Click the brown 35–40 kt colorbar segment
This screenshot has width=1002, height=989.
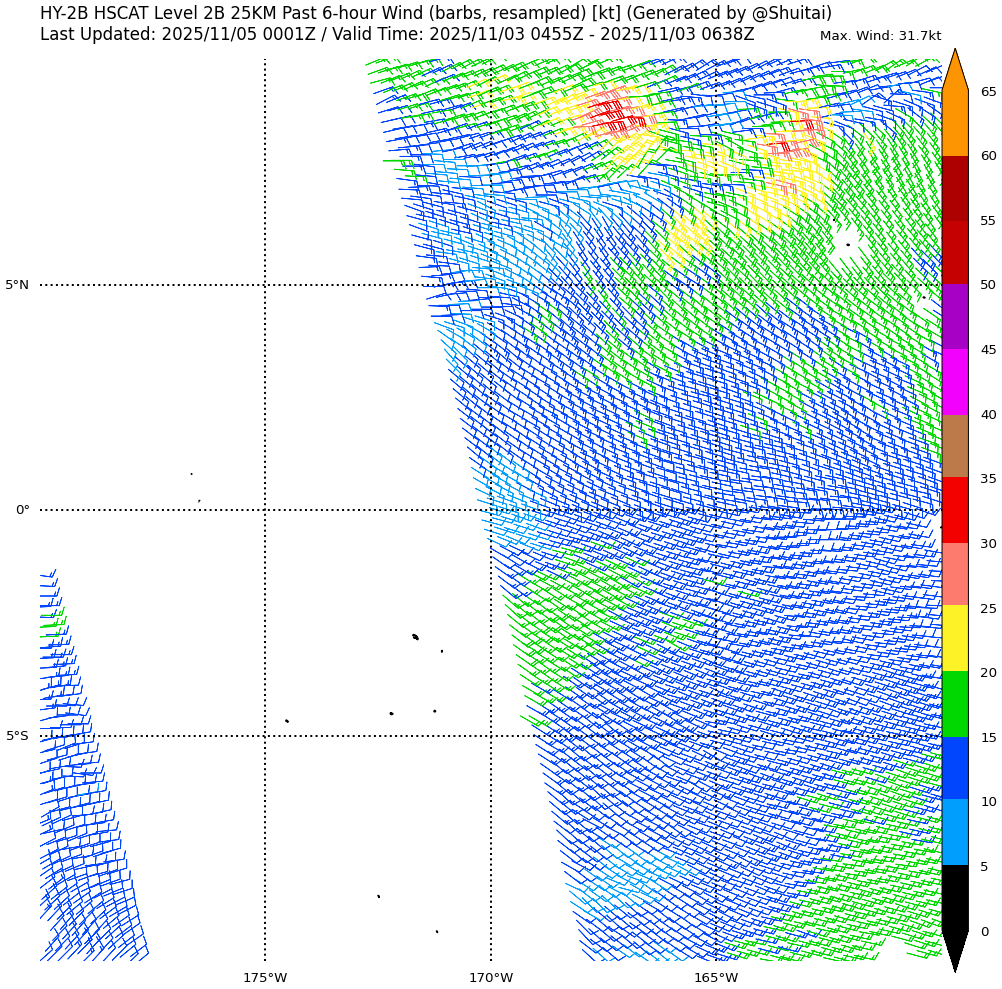(955, 446)
